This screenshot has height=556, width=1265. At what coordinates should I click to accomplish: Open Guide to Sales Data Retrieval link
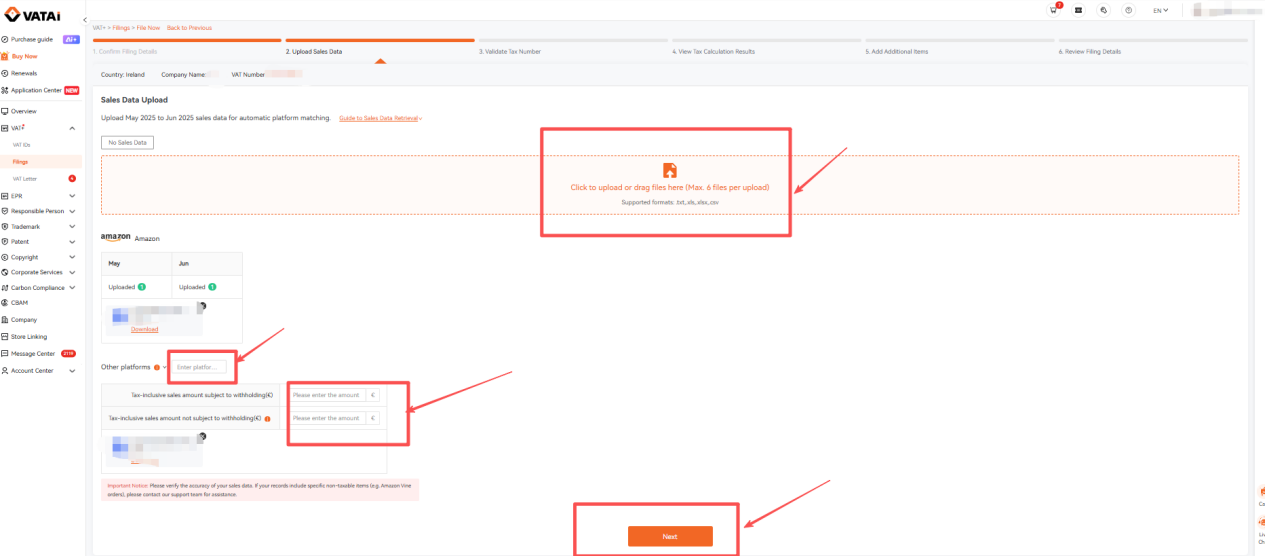tap(379, 118)
